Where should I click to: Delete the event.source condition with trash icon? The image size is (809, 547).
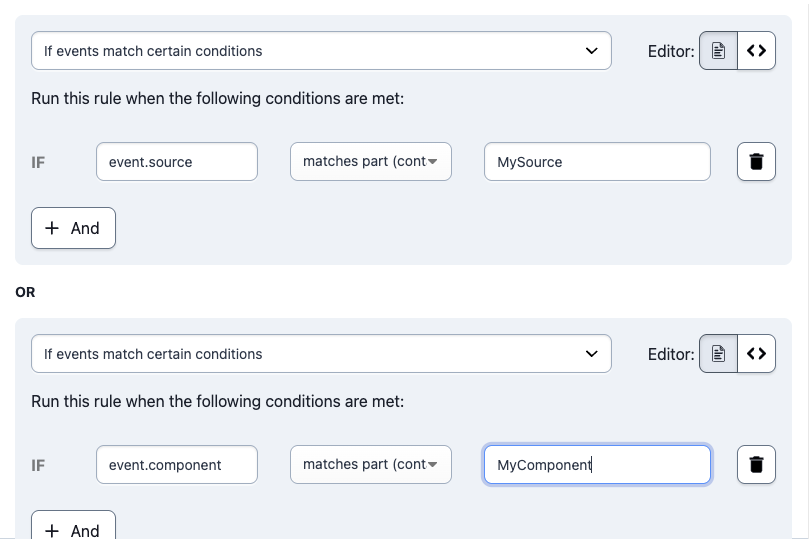(x=756, y=162)
